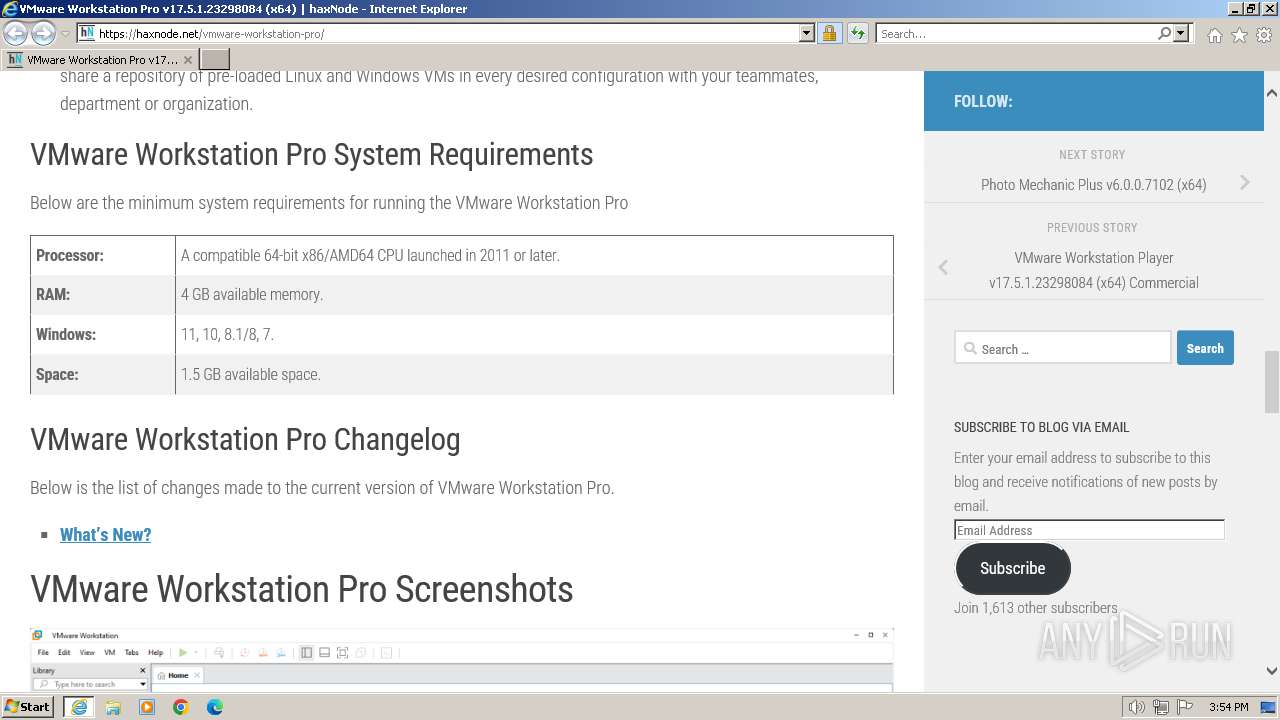Click VMware Workstation Pro System Requirements heading

(312, 155)
